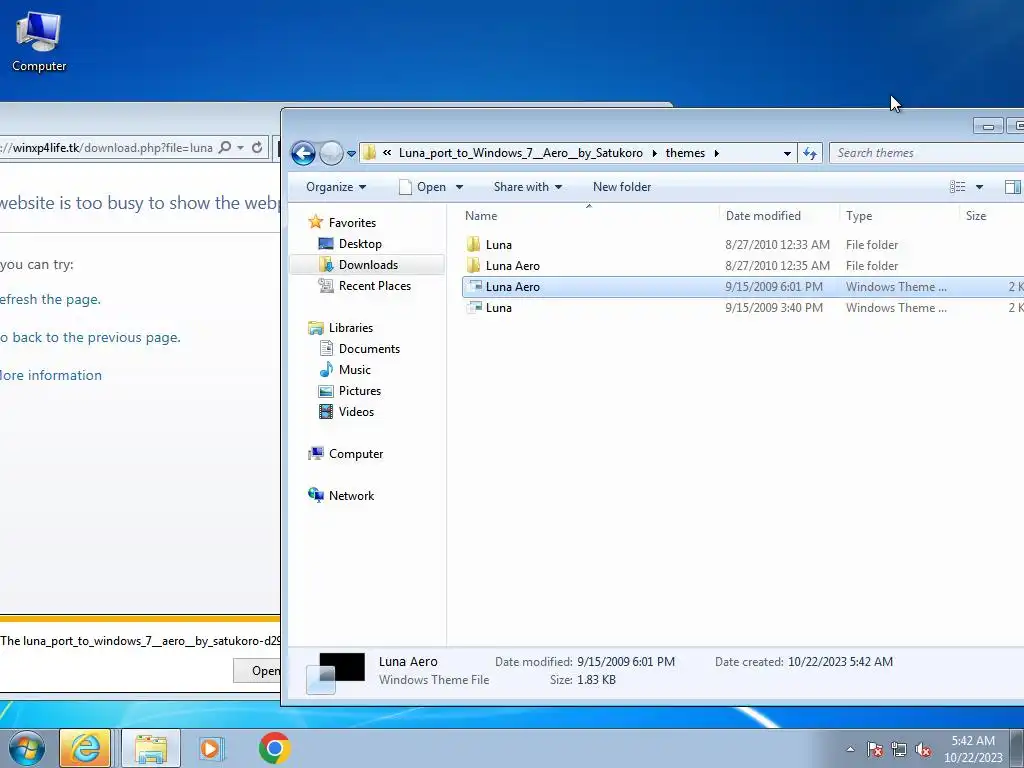Expand arrow between Satukoro and themes breadcrumbs
The width and height of the screenshot is (1024, 768).
pyautogui.click(x=654, y=153)
